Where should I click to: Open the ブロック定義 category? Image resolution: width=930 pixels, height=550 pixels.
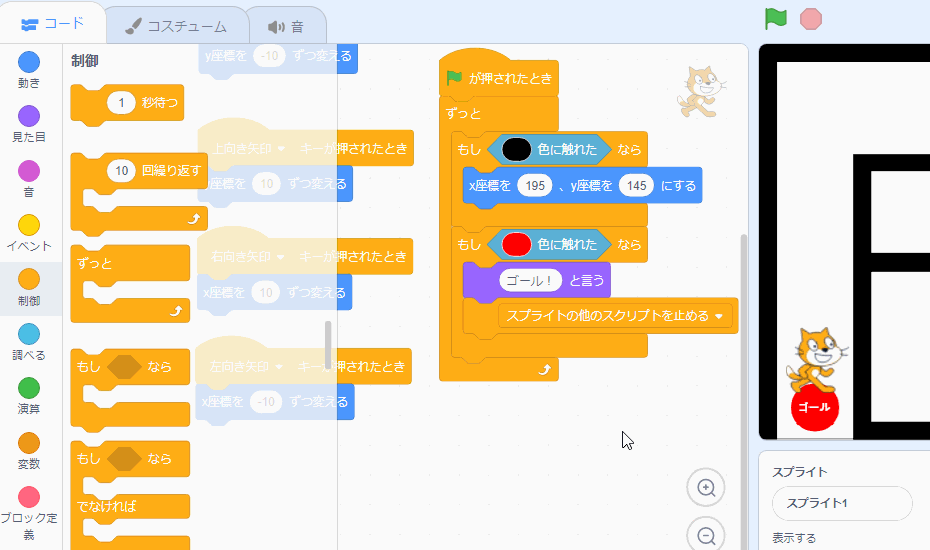click(29, 508)
